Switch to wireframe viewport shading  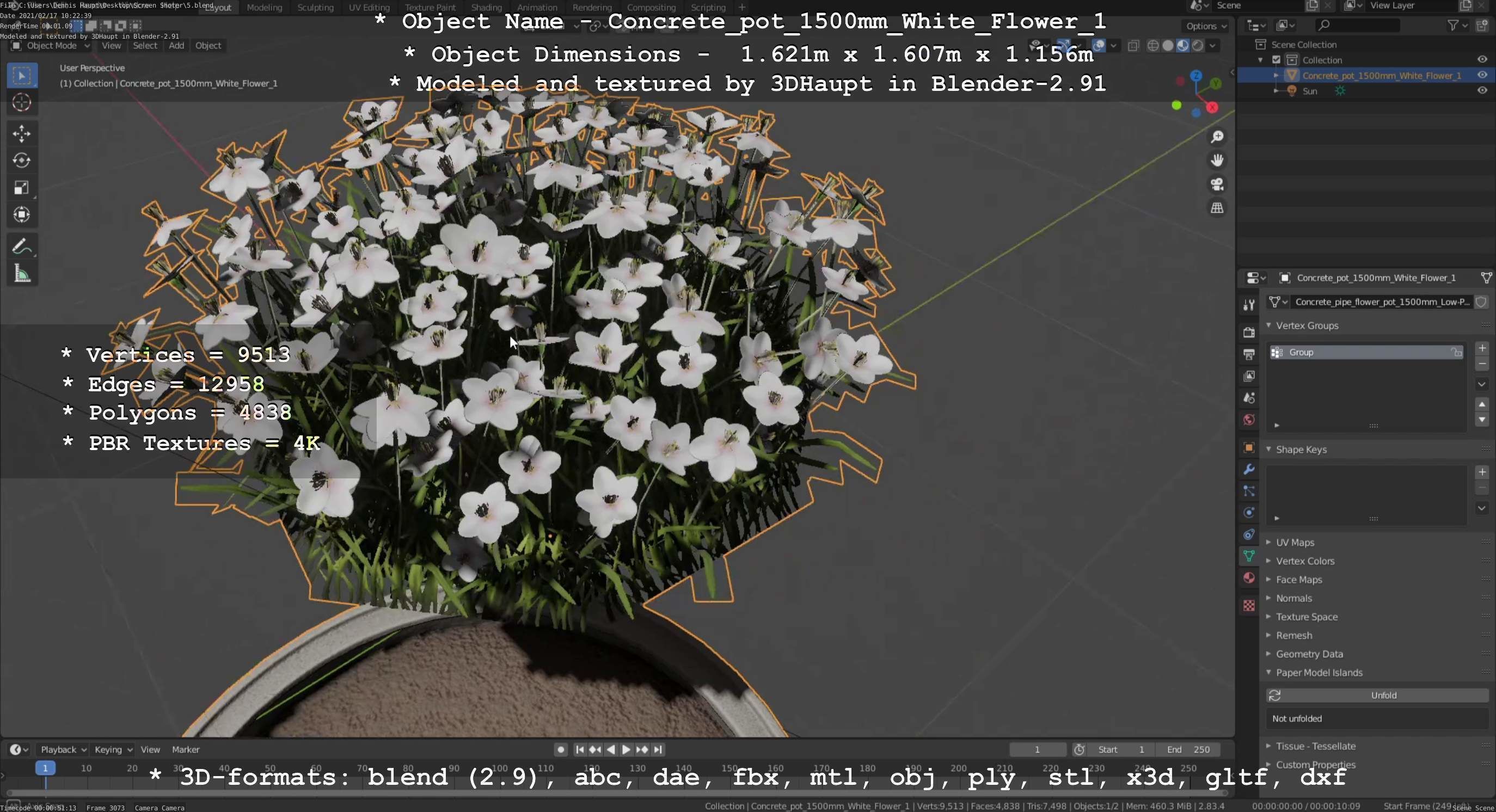point(1154,45)
